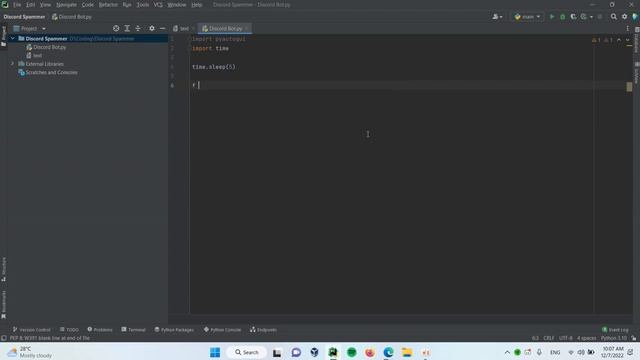Open Version Control tool window
640x360 pixels.
click(31, 330)
